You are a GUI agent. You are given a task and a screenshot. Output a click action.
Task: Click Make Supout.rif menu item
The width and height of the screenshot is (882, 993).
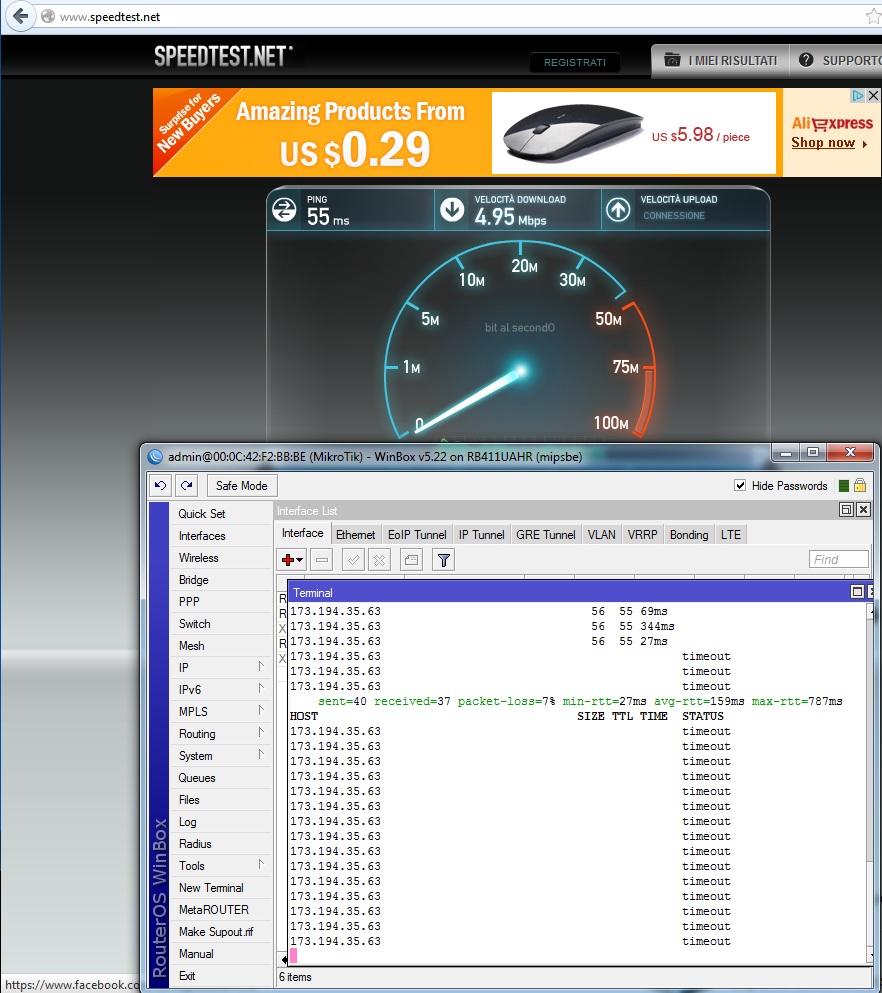(220, 932)
